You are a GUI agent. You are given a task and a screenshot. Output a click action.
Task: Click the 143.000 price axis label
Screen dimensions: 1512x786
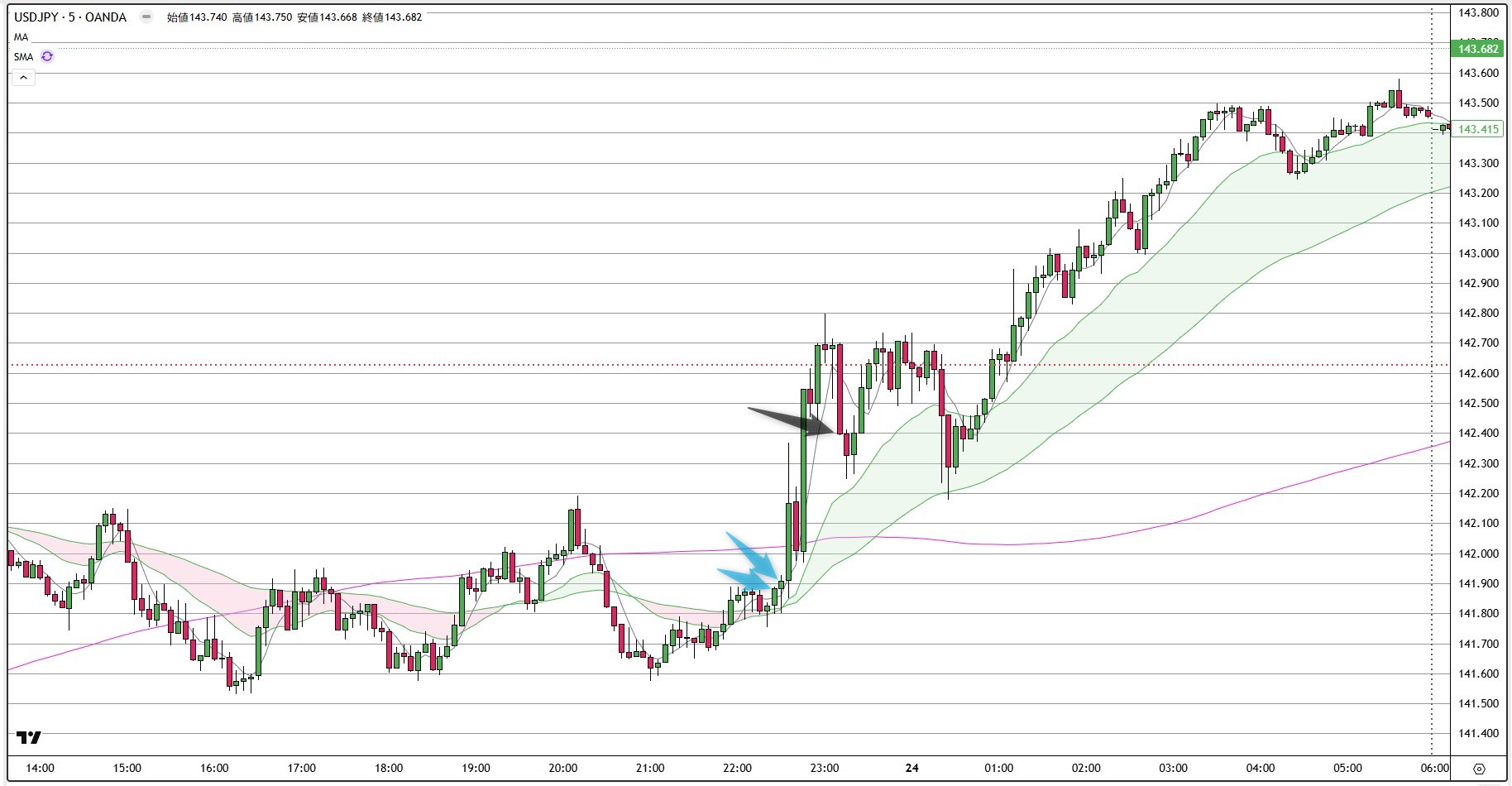point(1478,253)
